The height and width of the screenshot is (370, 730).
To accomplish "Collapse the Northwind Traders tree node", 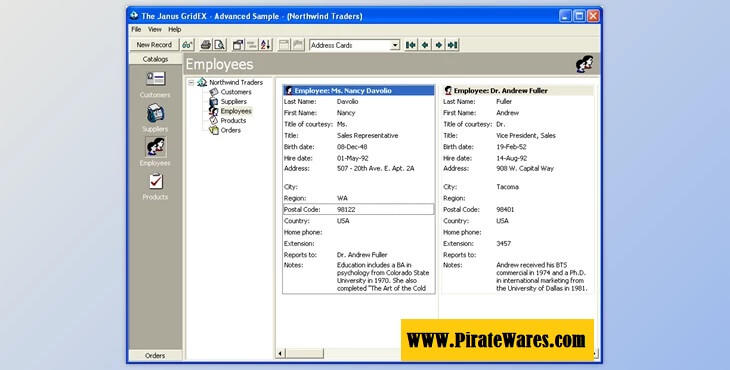I will tap(191, 82).
